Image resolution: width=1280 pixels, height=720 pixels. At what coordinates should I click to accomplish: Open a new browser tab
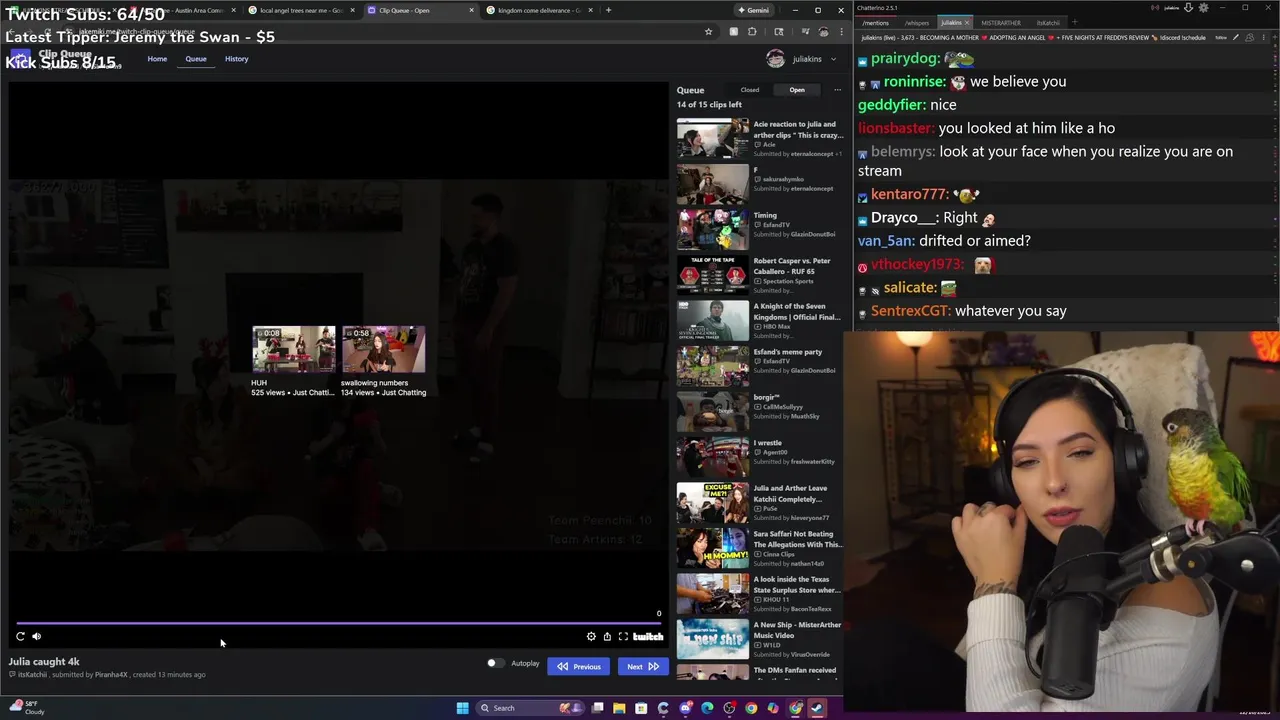608,10
